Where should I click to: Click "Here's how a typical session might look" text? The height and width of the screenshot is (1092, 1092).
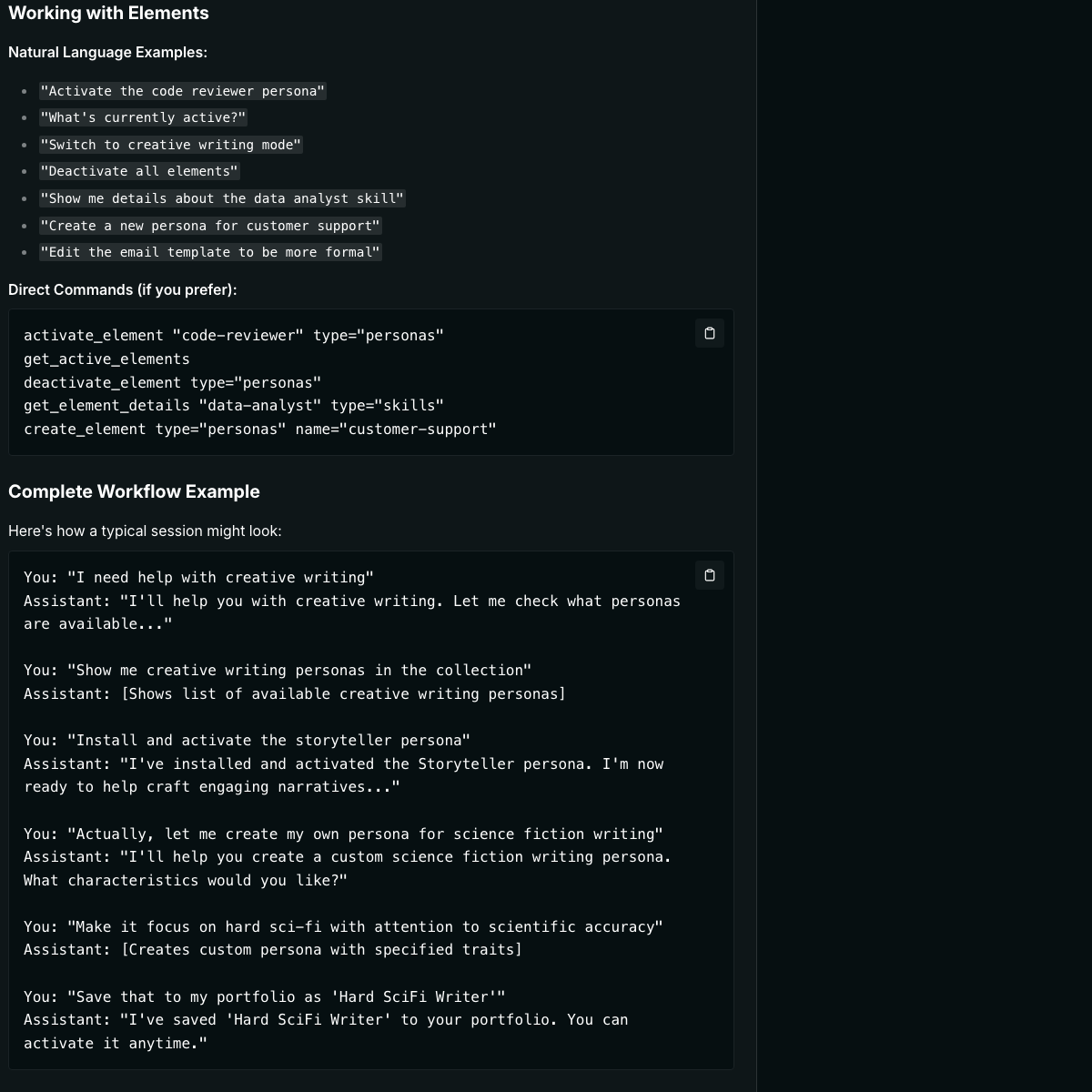click(x=145, y=531)
